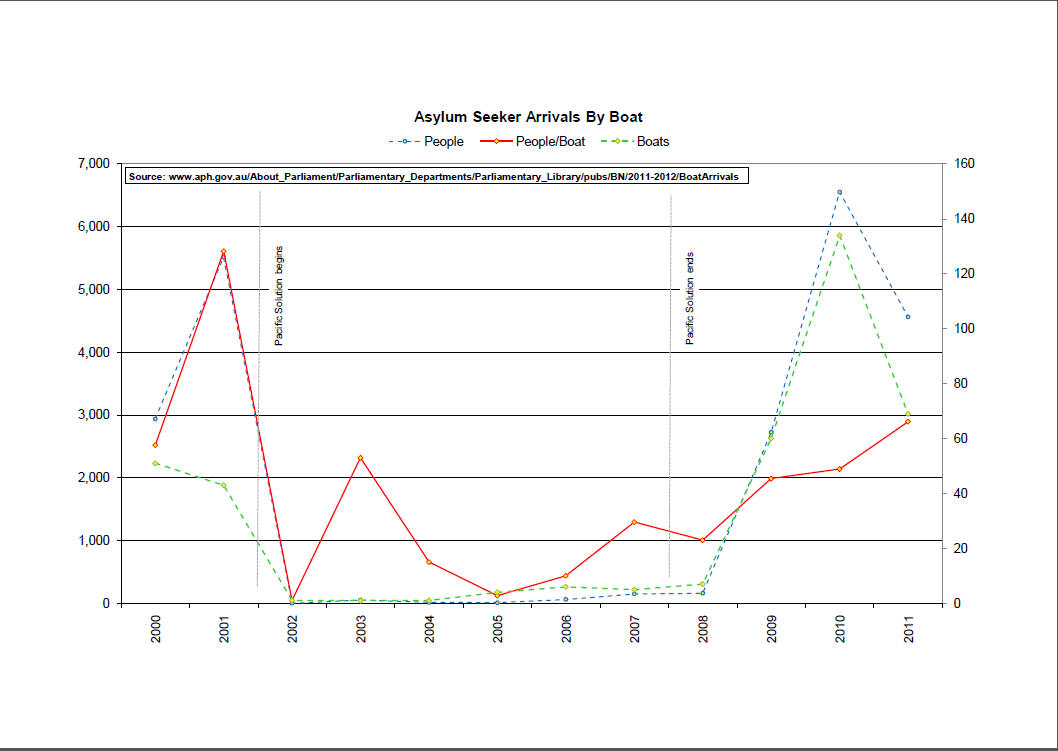
Task: Click the People/Boat data point at 2007
Action: click(634, 522)
